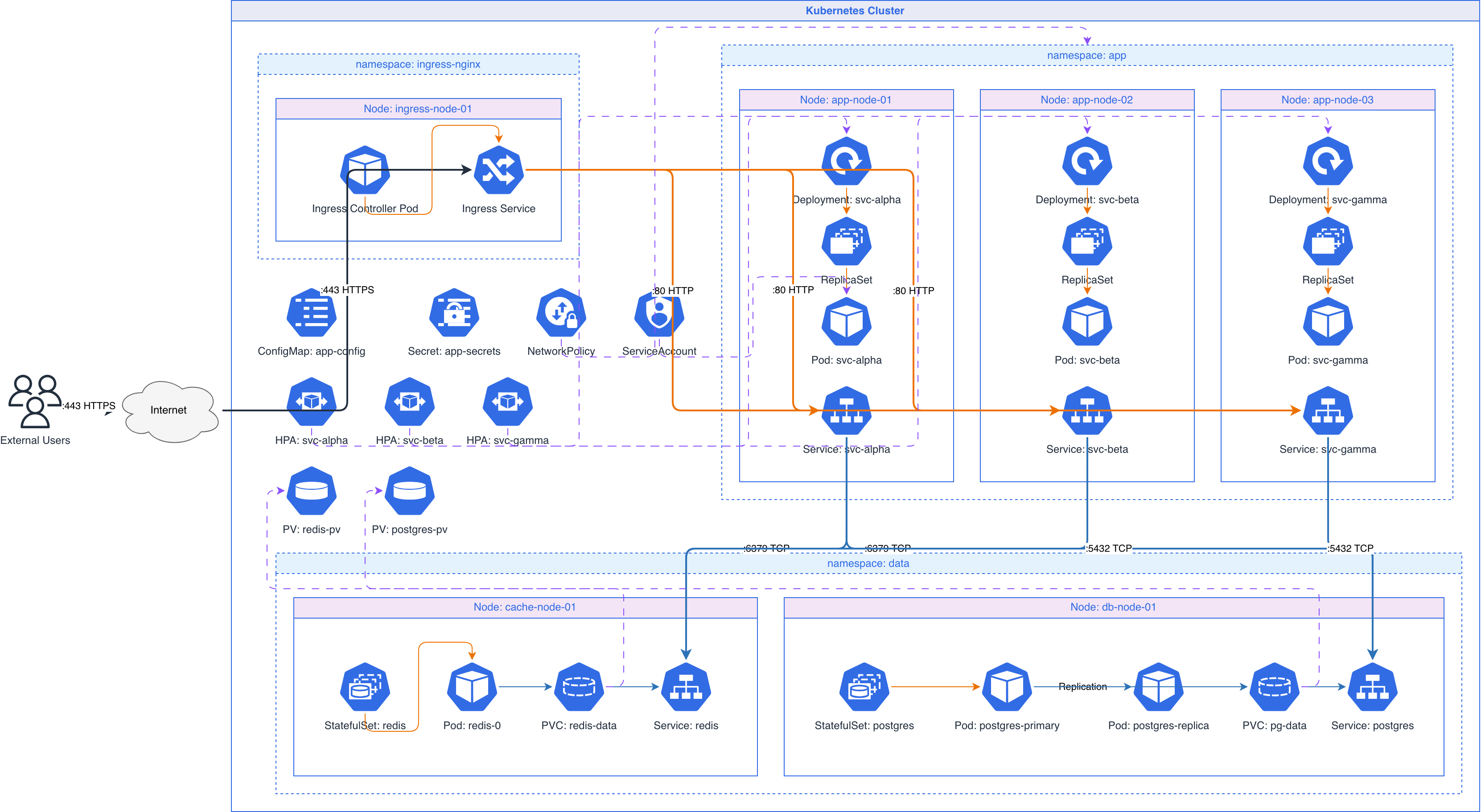The width and height of the screenshot is (1481, 812).
Task: Click the PVC pg-data icon
Action: pyautogui.click(x=1274, y=687)
